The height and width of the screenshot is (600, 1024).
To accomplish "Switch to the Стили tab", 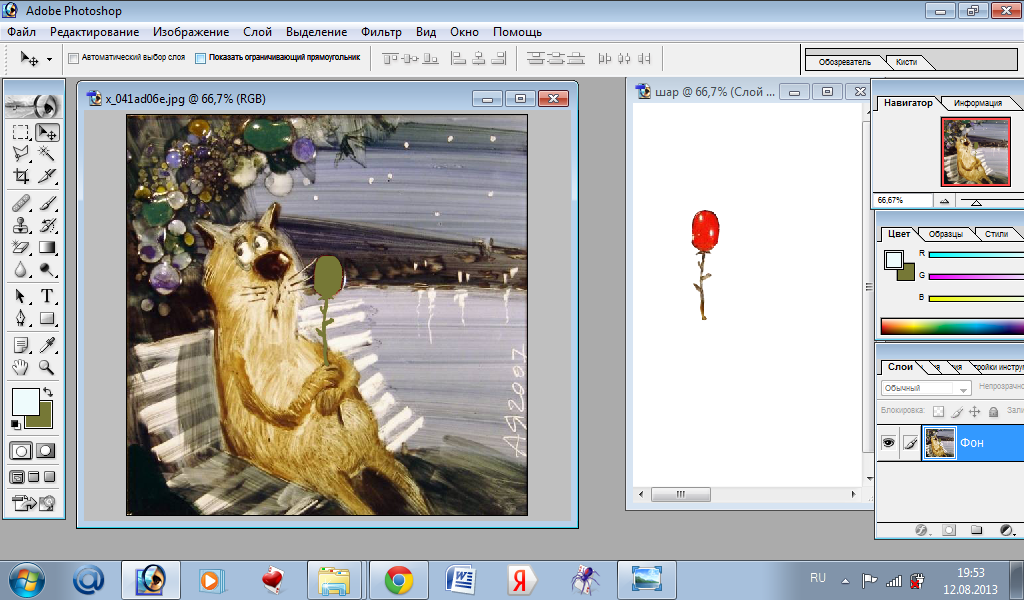I will pos(996,234).
